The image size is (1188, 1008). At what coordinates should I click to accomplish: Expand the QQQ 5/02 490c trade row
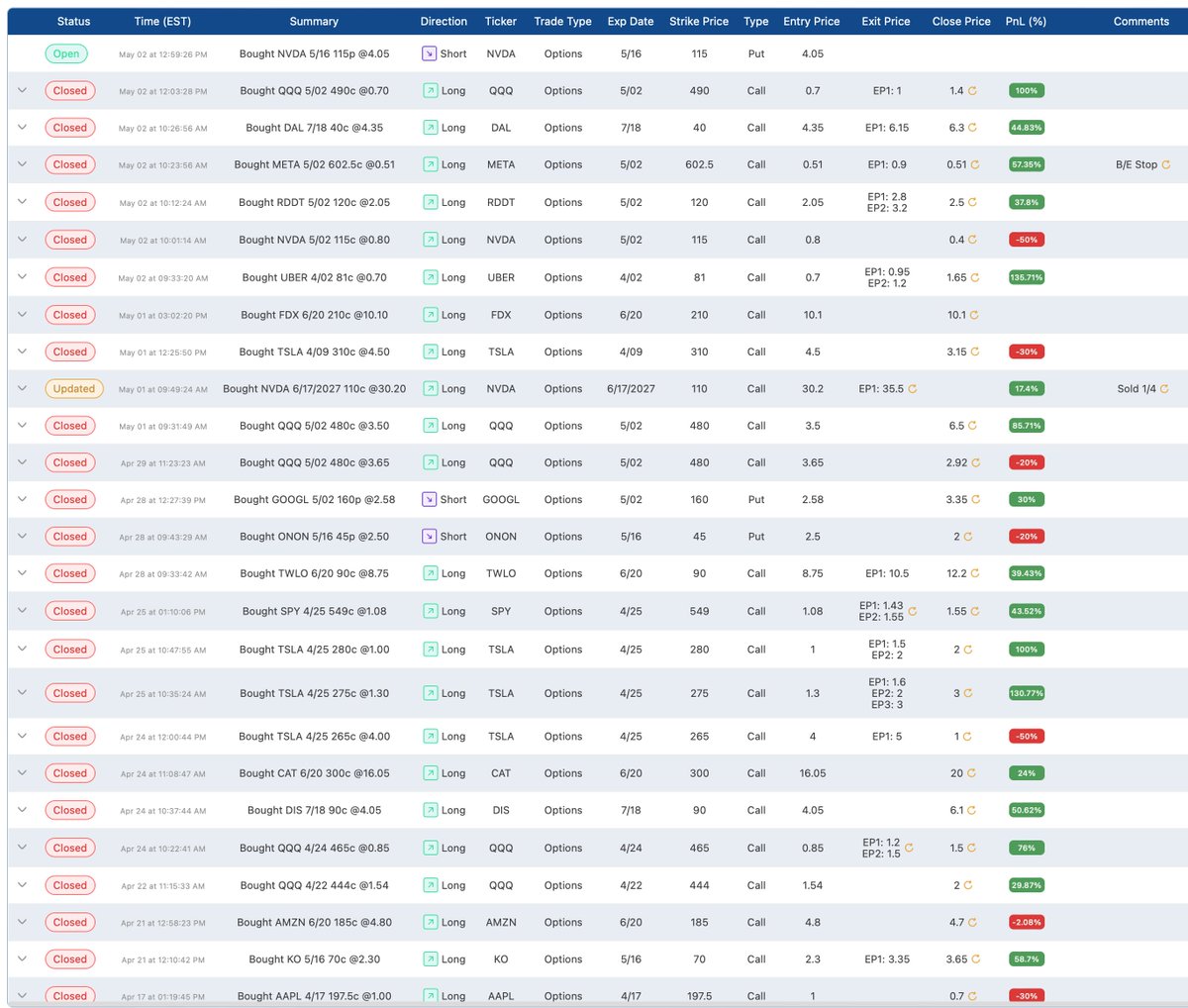(x=22, y=91)
